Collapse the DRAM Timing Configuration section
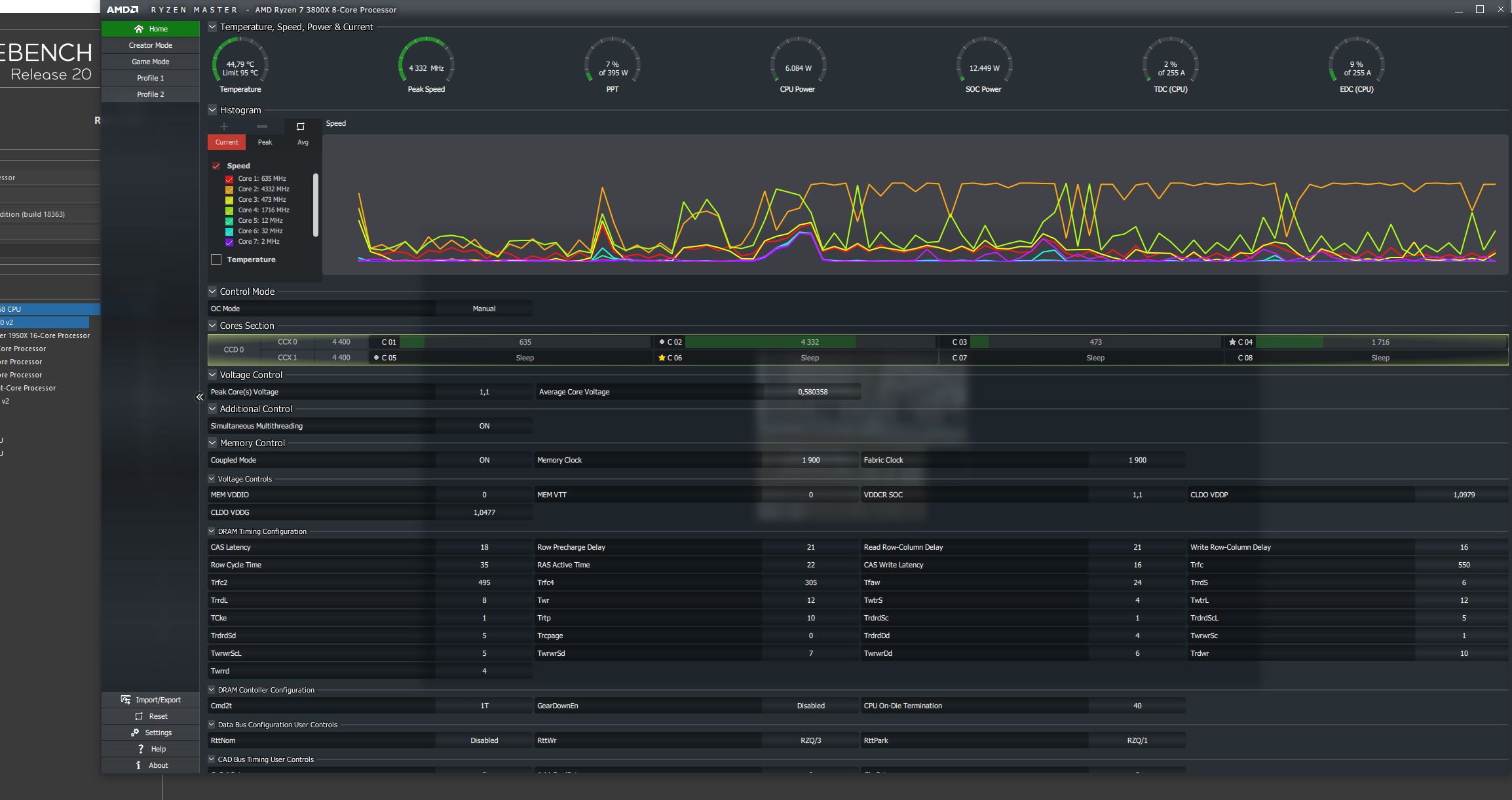This screenshot has width=1512, height=800. click(x=212, y=531)
